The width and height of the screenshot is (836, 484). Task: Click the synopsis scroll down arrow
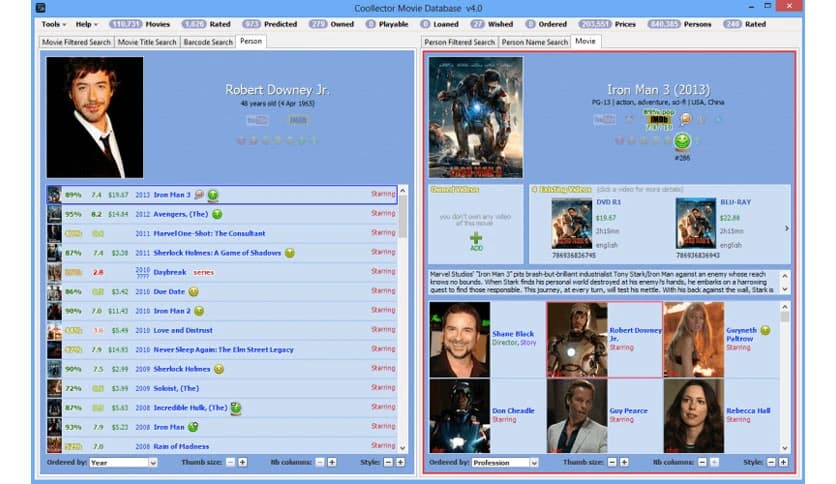785,289
